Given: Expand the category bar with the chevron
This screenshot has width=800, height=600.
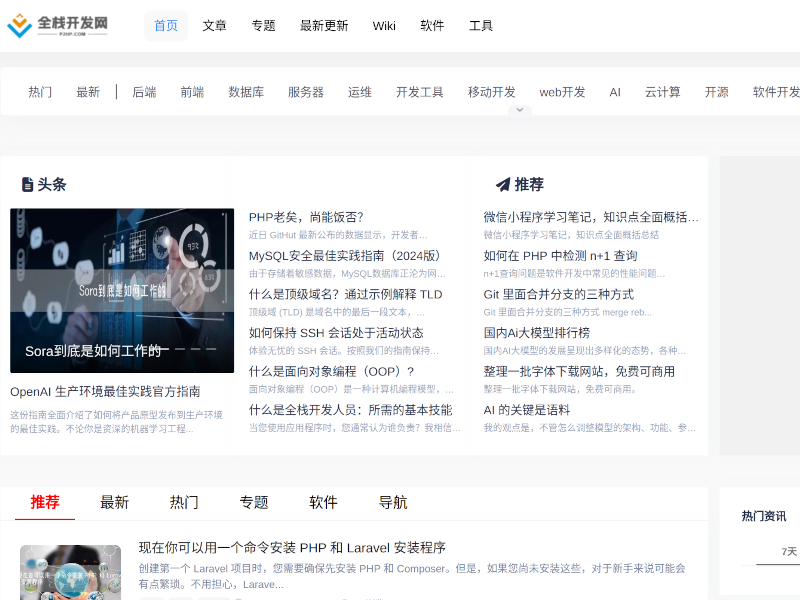Looking at the screenshot, I should [x=519, y=110].
